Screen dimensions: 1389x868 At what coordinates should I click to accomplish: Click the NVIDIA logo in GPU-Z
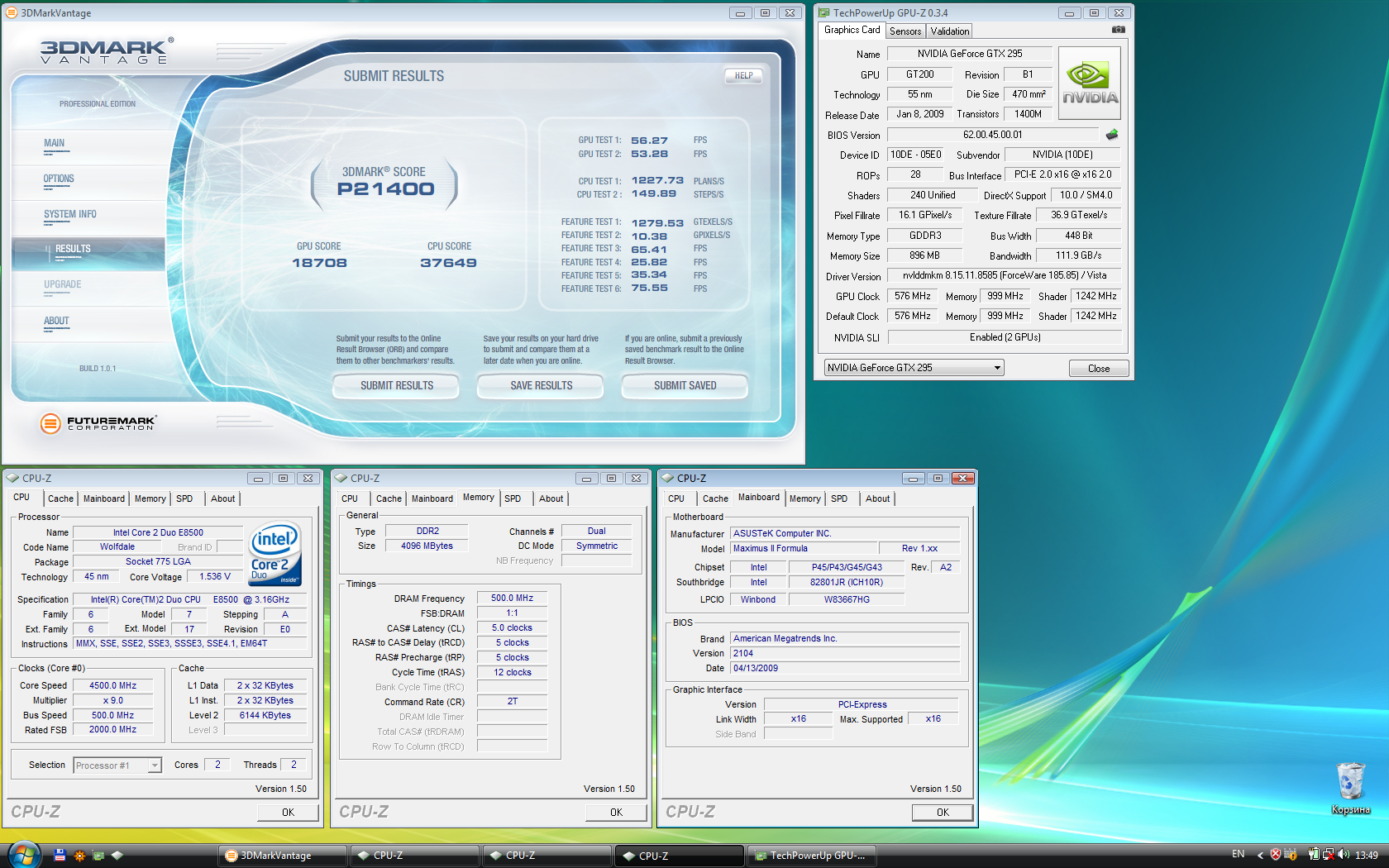tap(1090, 83)
